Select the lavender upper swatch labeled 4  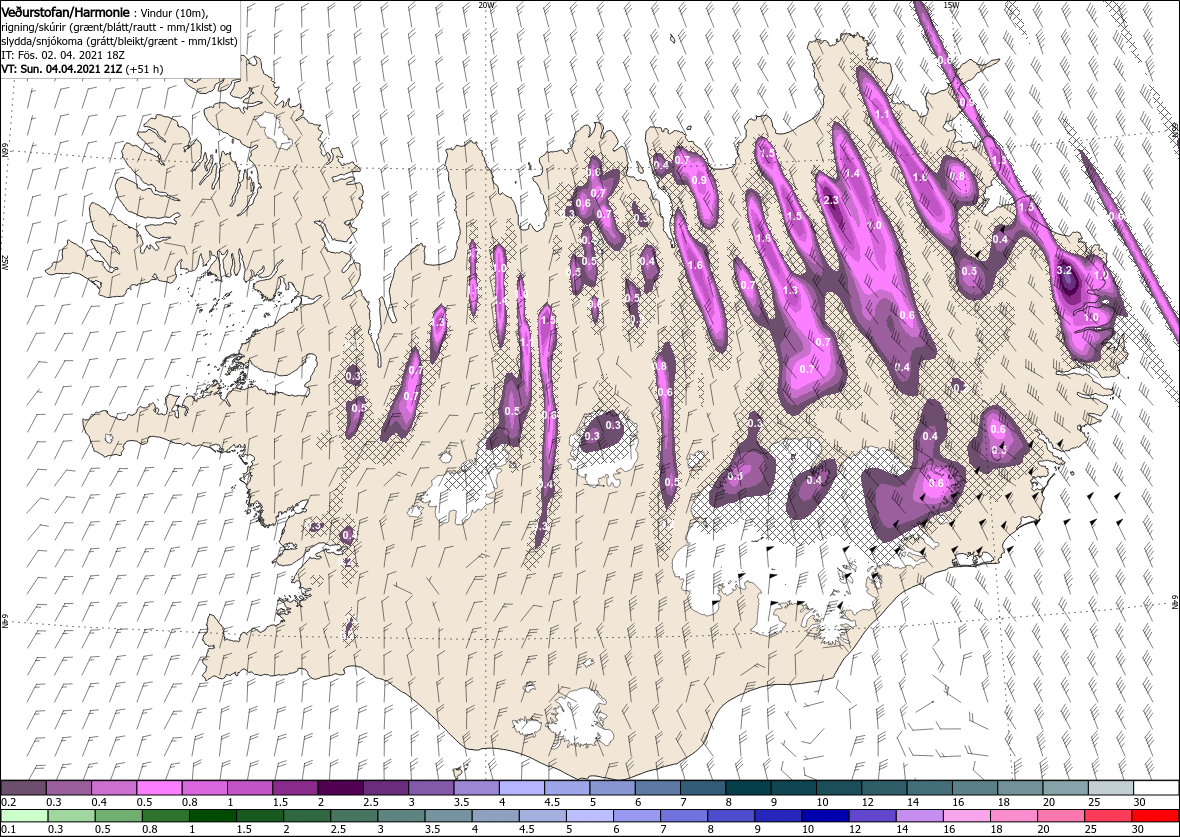(x=522, y=788)
